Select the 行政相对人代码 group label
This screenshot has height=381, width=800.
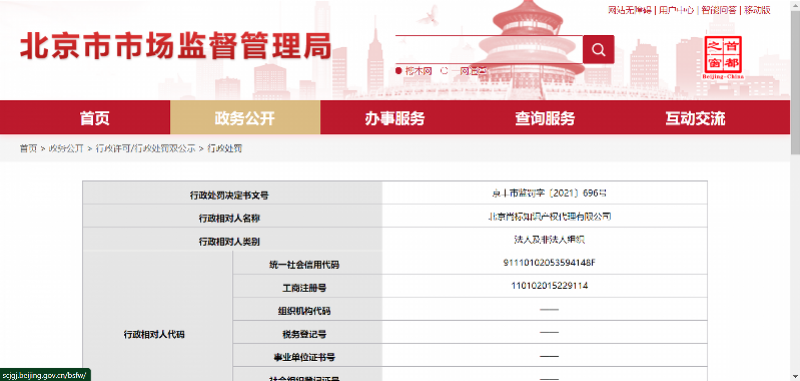154,335
